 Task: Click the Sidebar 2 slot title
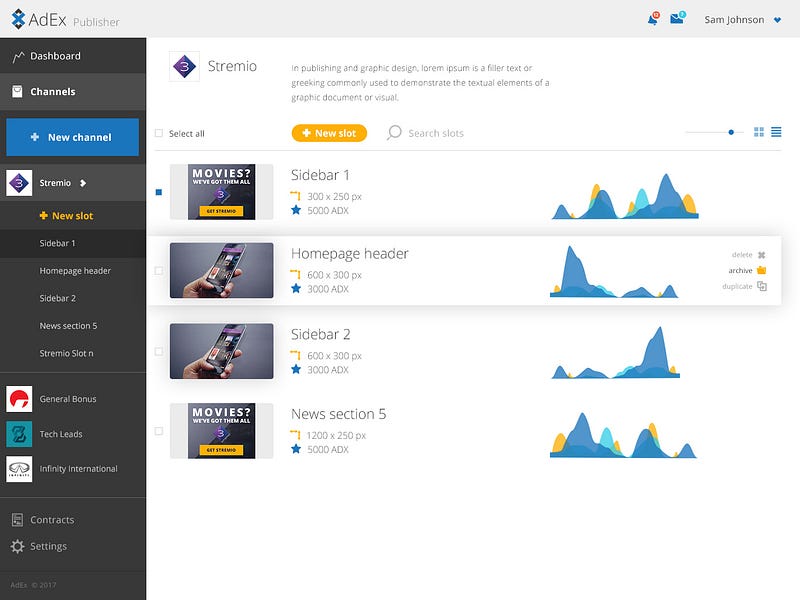pos(321,334)
